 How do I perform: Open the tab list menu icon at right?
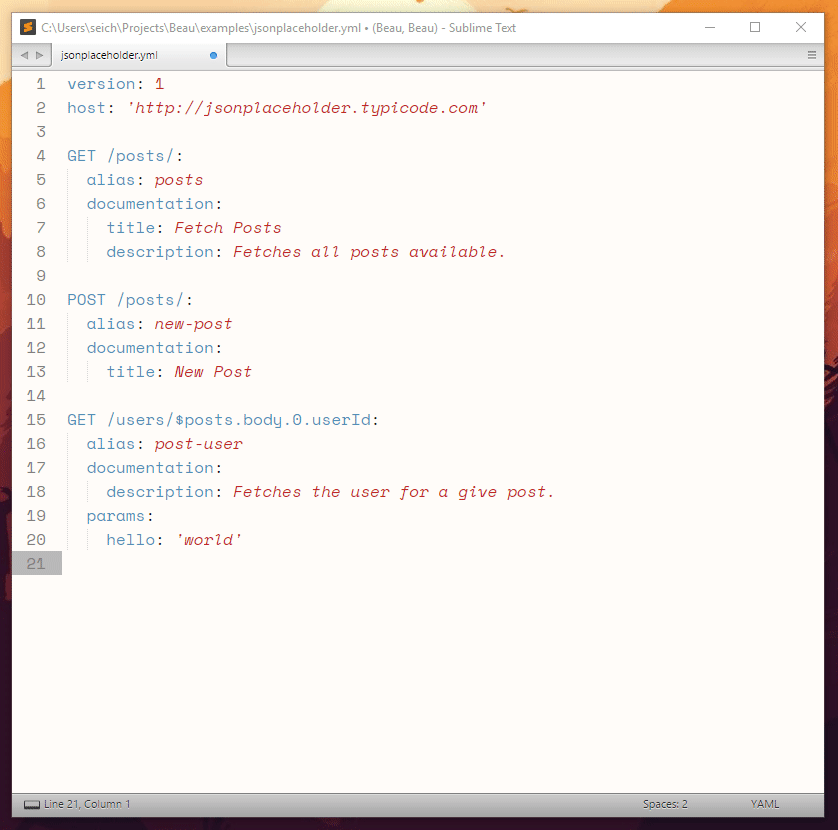[811, 56]
